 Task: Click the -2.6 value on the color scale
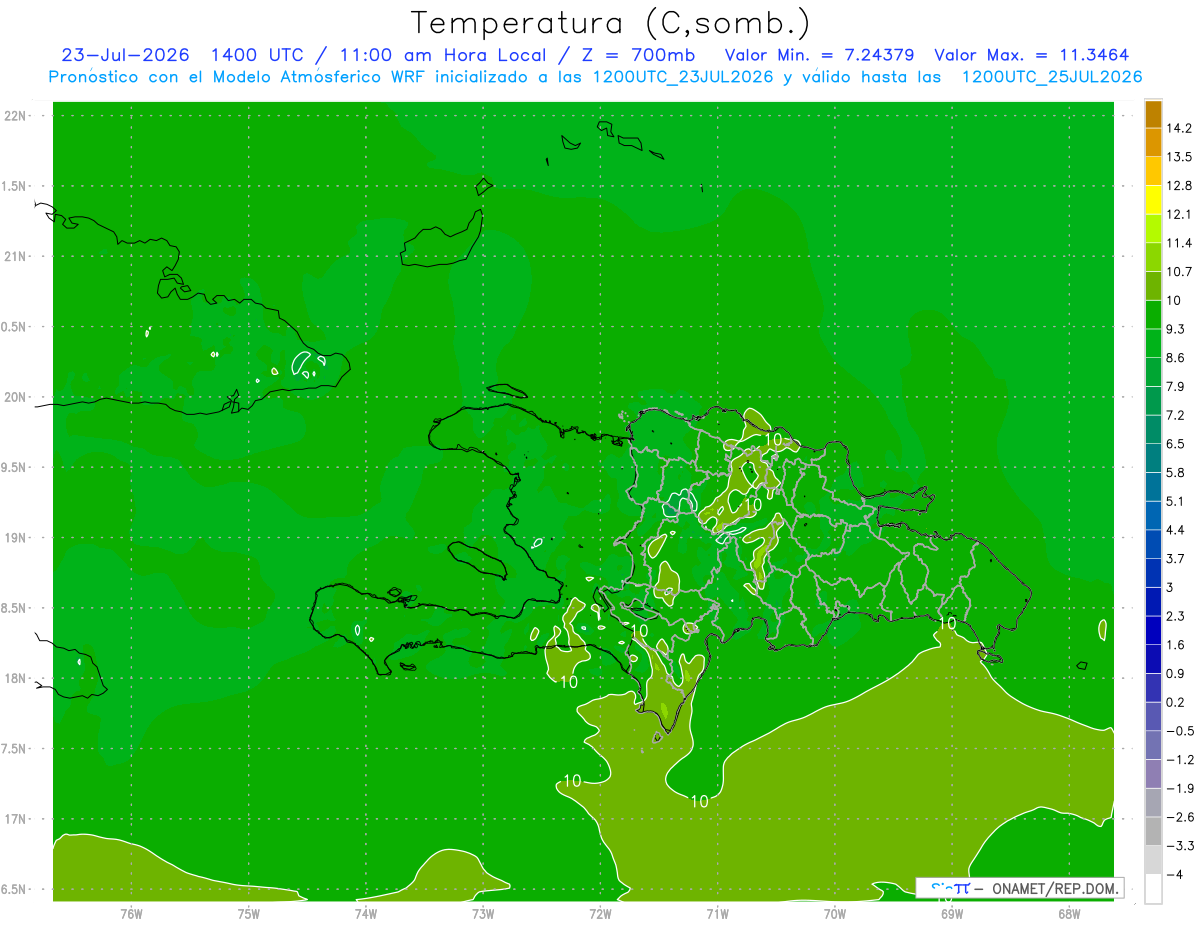pyautogui.click(x=1180, y=817)
